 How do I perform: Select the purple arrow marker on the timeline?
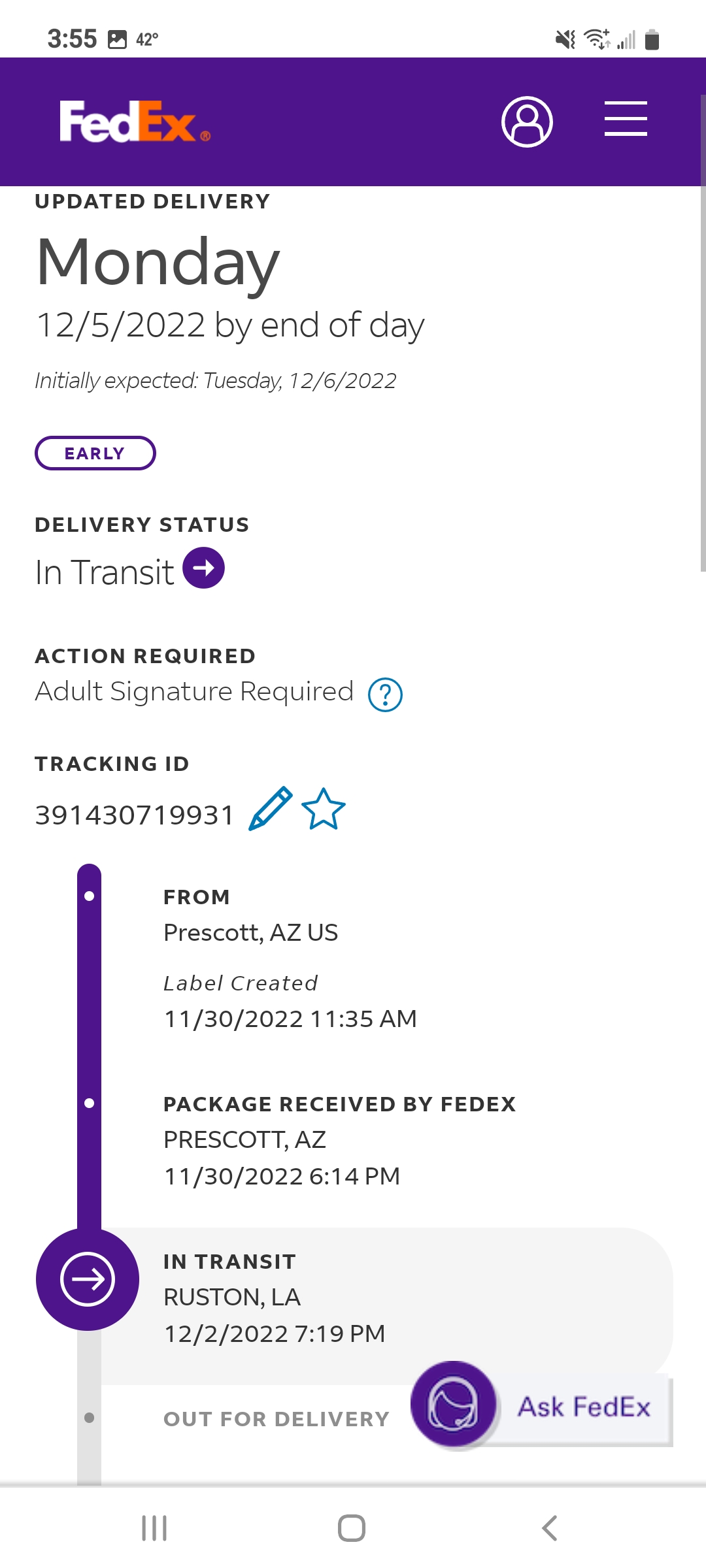[x=88, y=1279]
